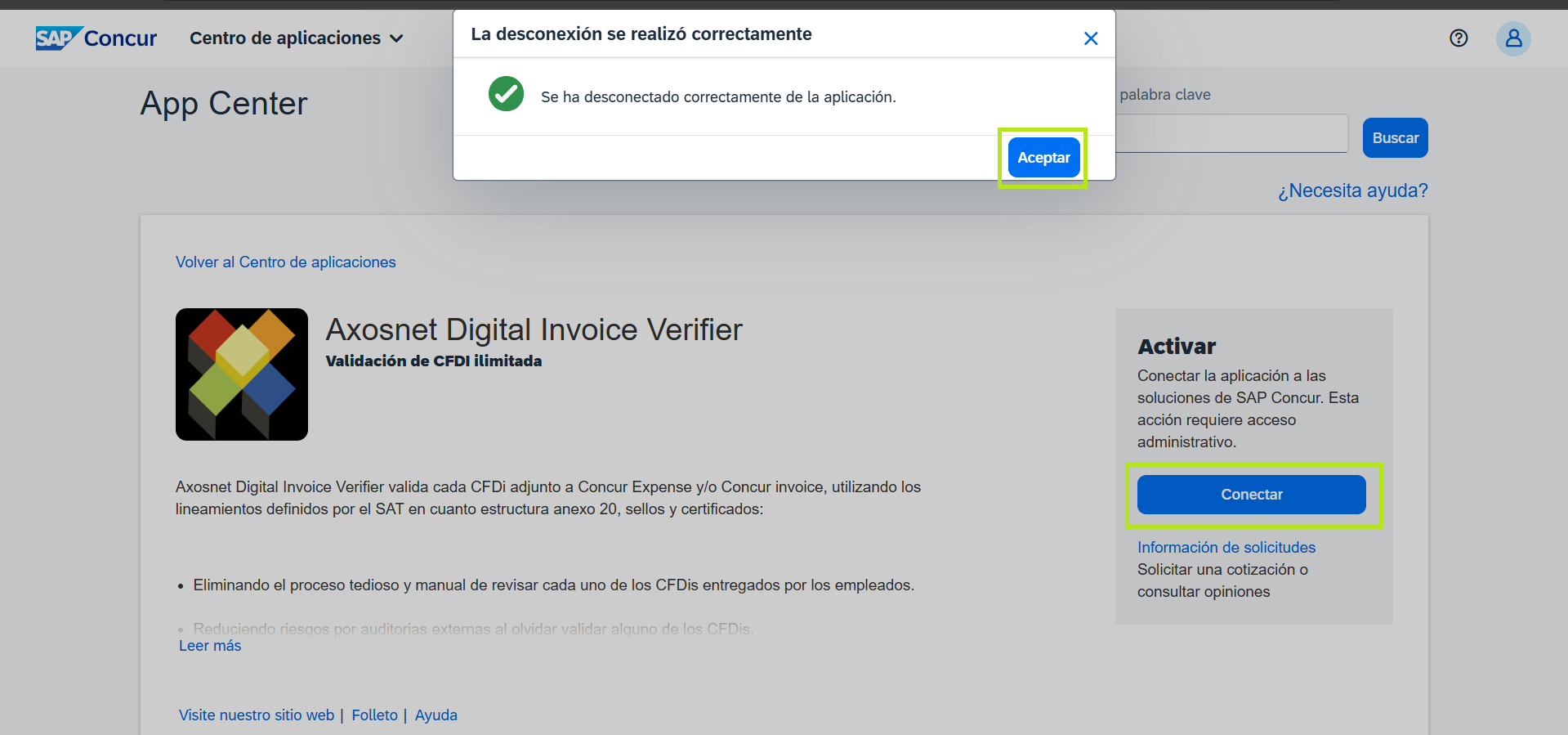Open Información de solicitudes link
1568x735 pixels.
[x=1226, y=548]
